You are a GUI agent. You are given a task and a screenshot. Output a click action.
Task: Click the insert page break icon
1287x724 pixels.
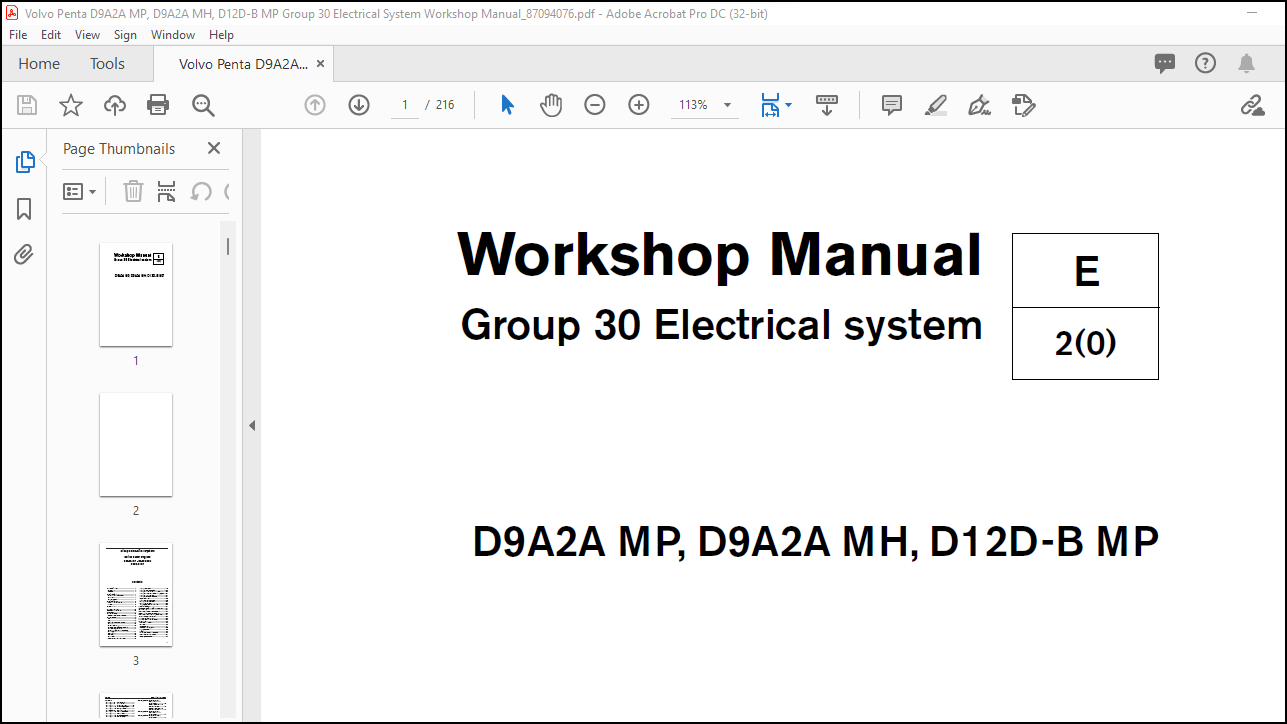(x=166, y=191)
